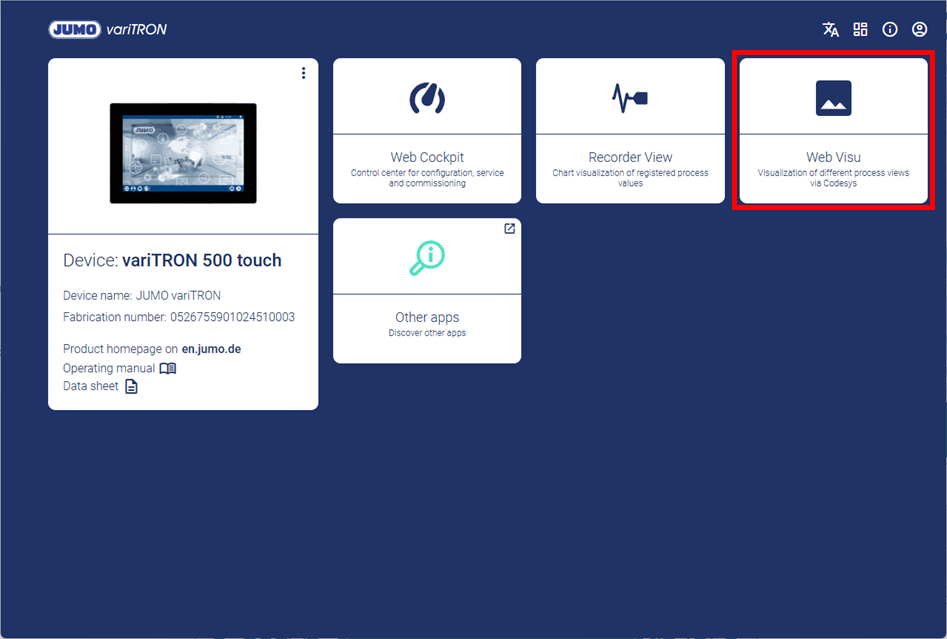Select the Recorder View title text

tap(630, 157)
